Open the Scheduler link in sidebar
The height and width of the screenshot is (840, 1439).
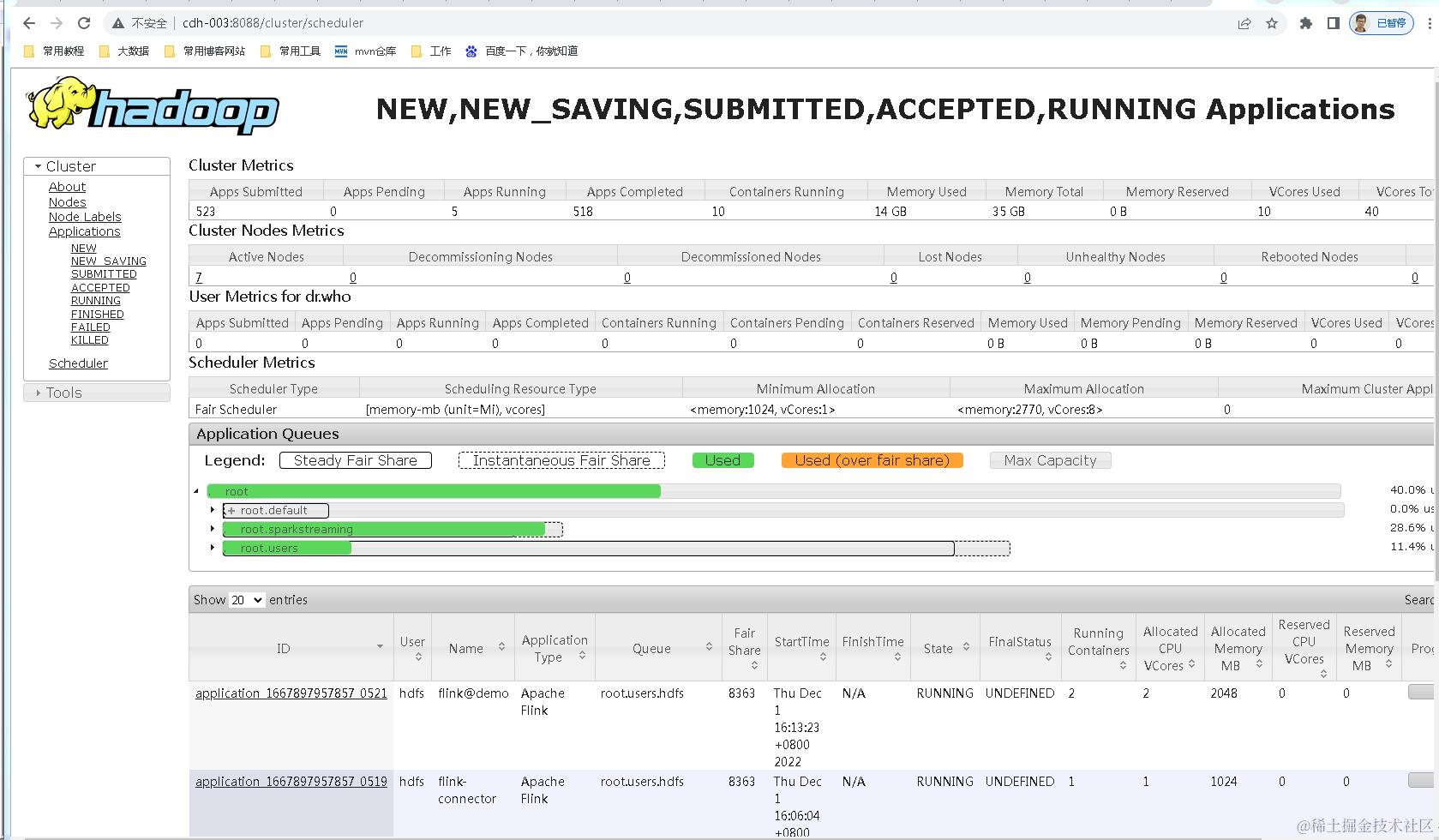[x=78, y=363]
